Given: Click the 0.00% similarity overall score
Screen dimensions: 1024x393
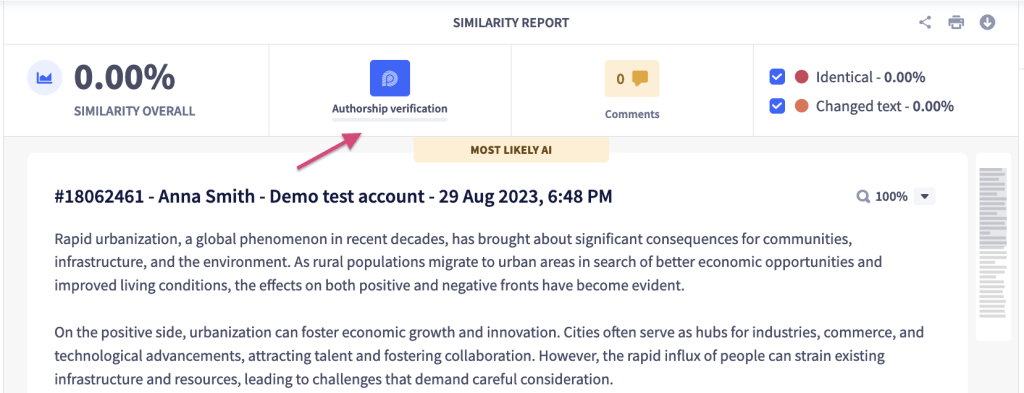Looking at the screenshot, I should click(x=124, y=77).
